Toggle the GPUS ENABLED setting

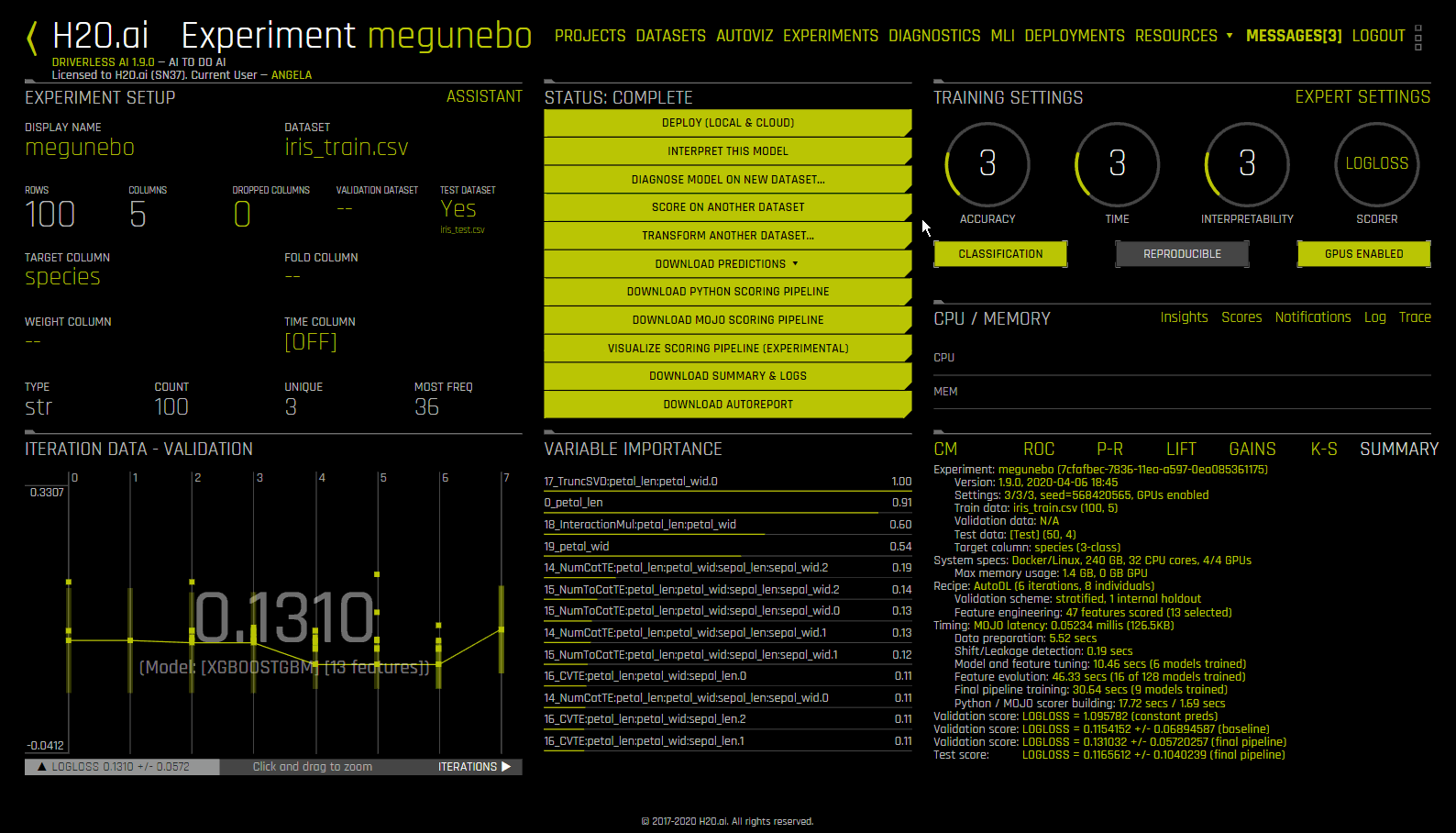(x=1363, y=254)
